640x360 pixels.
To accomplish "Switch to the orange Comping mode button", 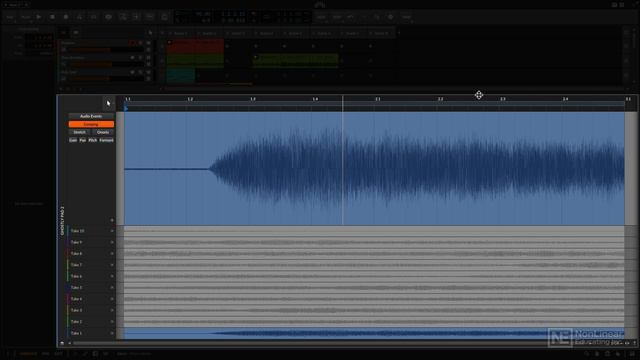I will point(91,124).
